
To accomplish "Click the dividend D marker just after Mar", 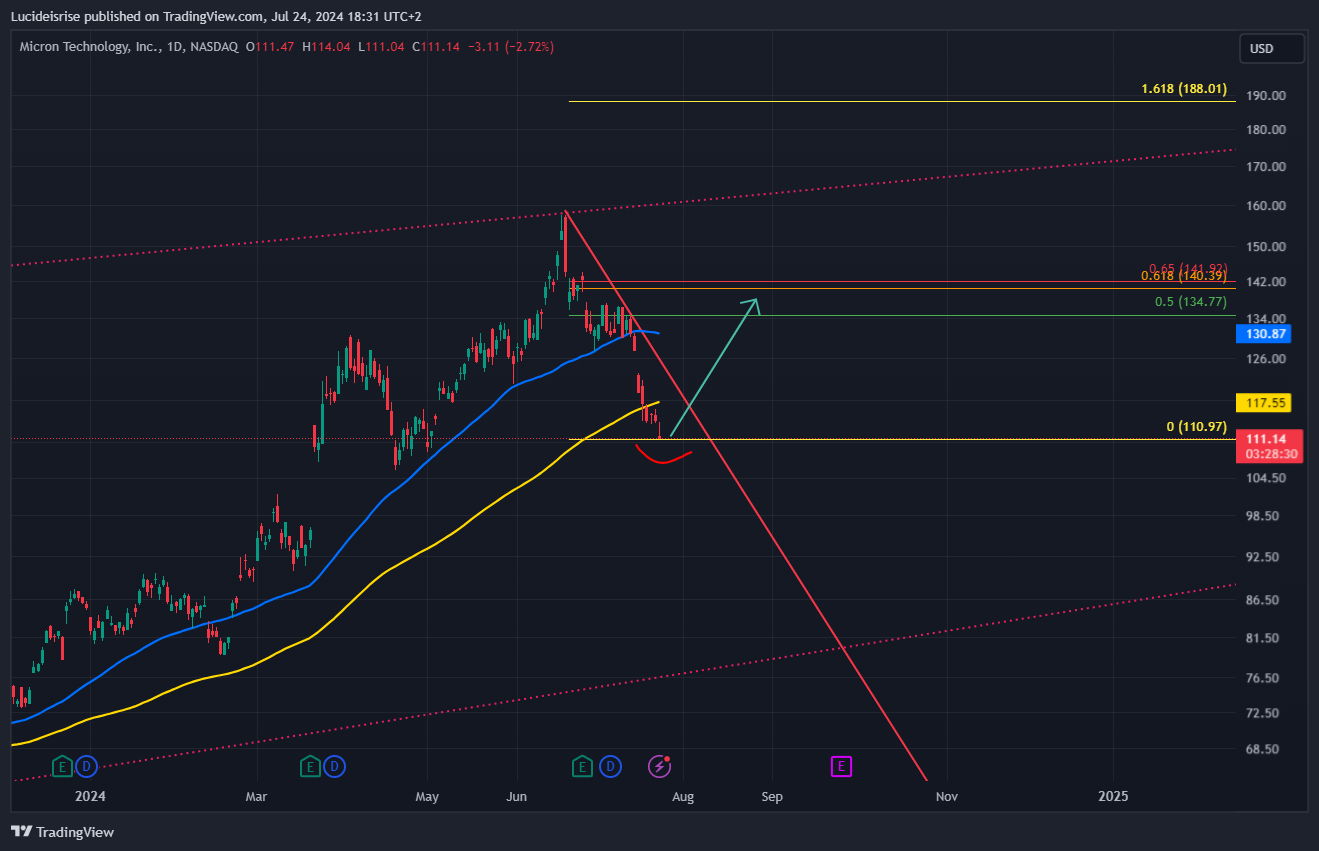I will (335, 767).
